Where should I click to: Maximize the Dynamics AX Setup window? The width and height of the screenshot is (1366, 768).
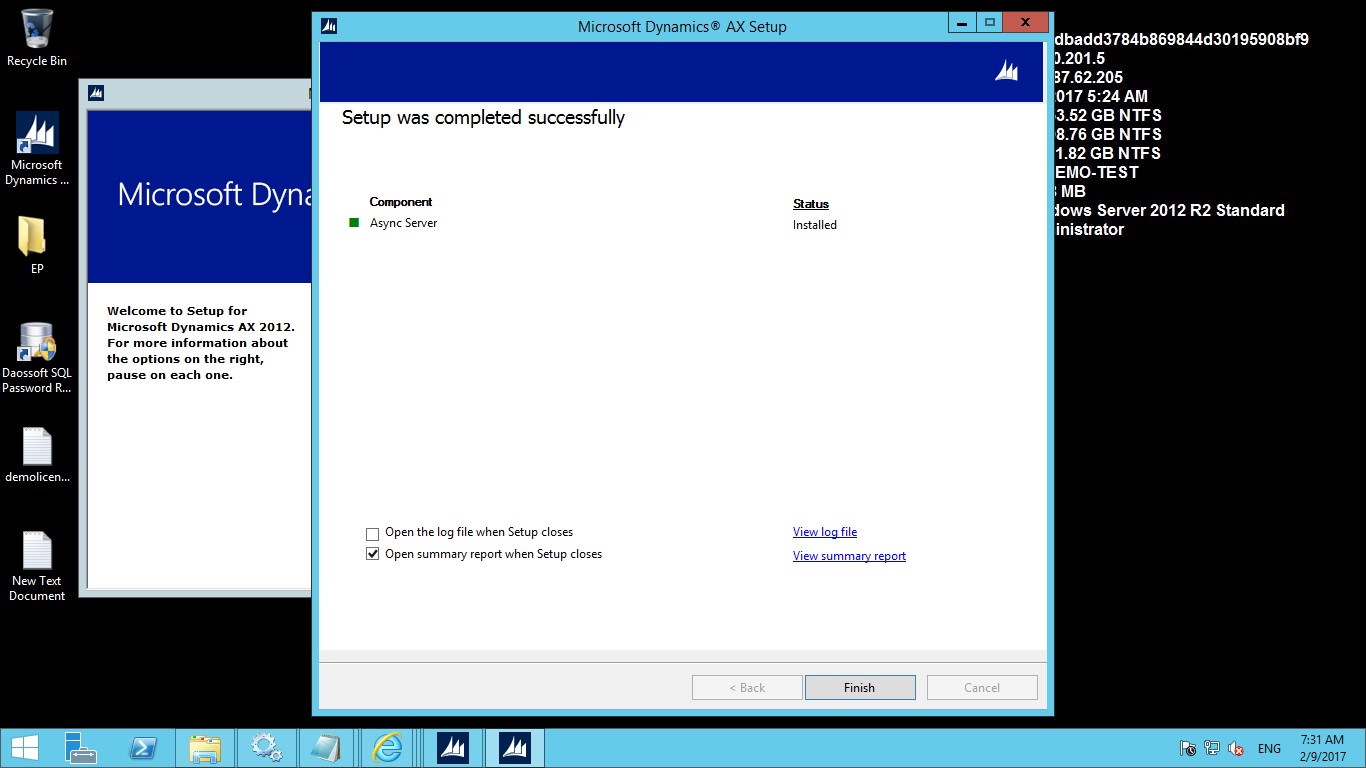pos(990,22)
